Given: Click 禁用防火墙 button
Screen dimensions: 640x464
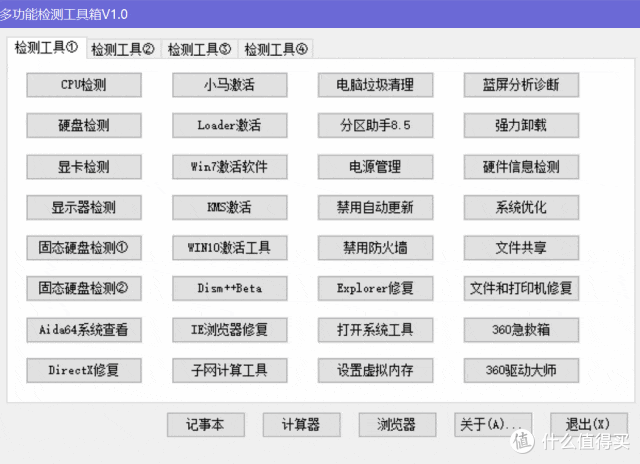Looking at the screenshot, I should [376, 248].
